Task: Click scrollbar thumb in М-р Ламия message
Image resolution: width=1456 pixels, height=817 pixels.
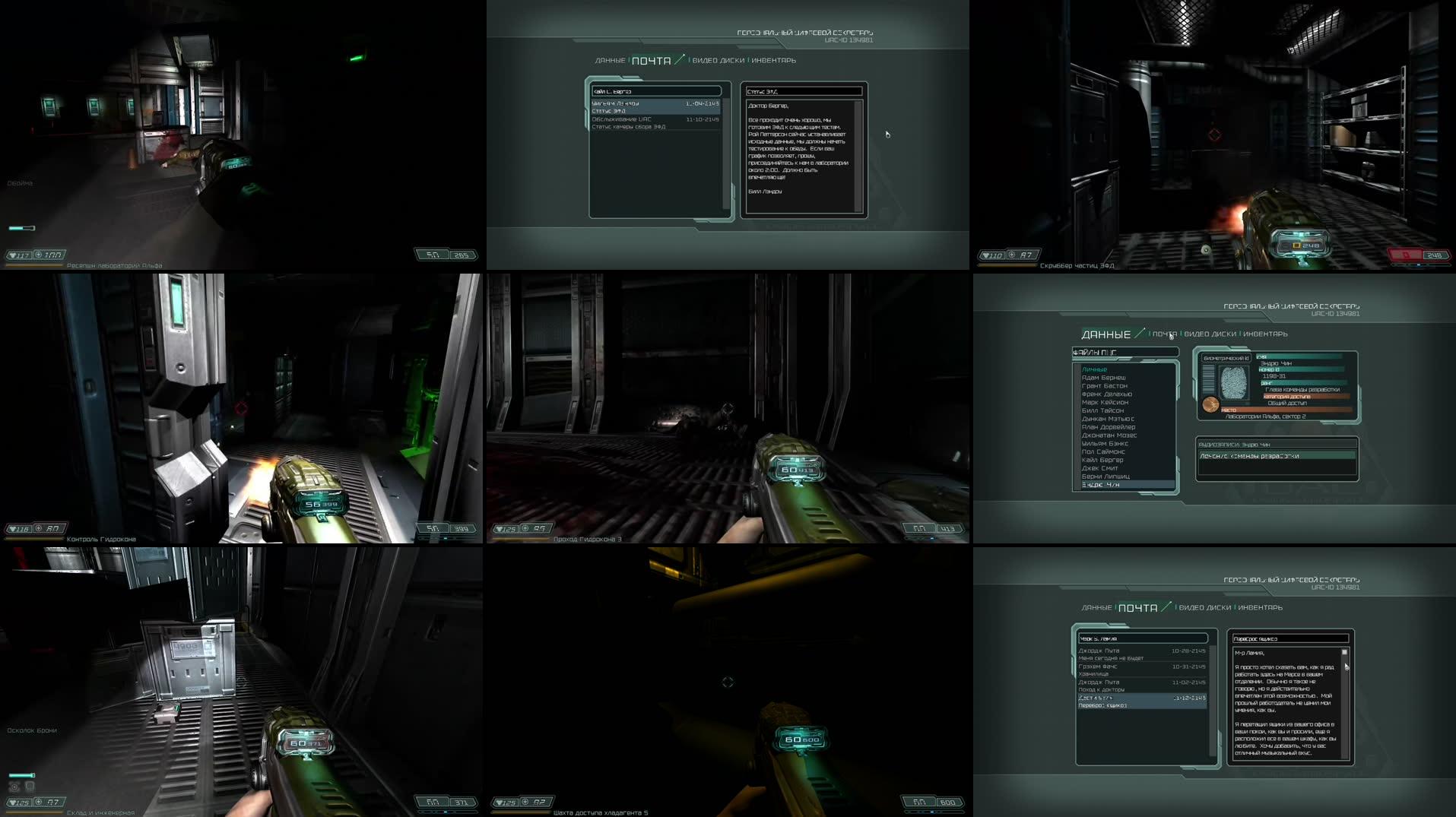Action: 1344,653
